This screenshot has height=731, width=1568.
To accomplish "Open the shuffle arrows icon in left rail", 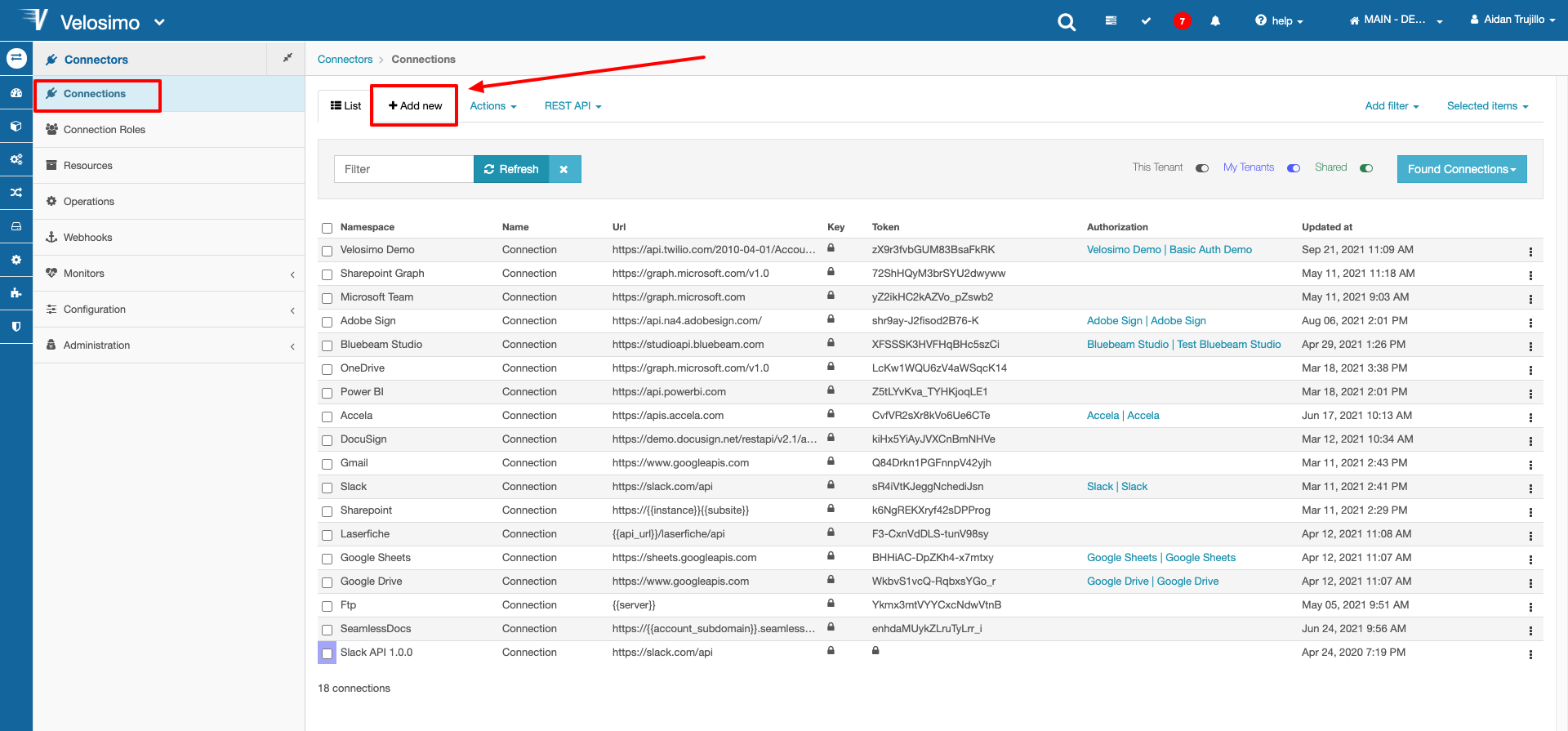I will [x=16, y=193].
